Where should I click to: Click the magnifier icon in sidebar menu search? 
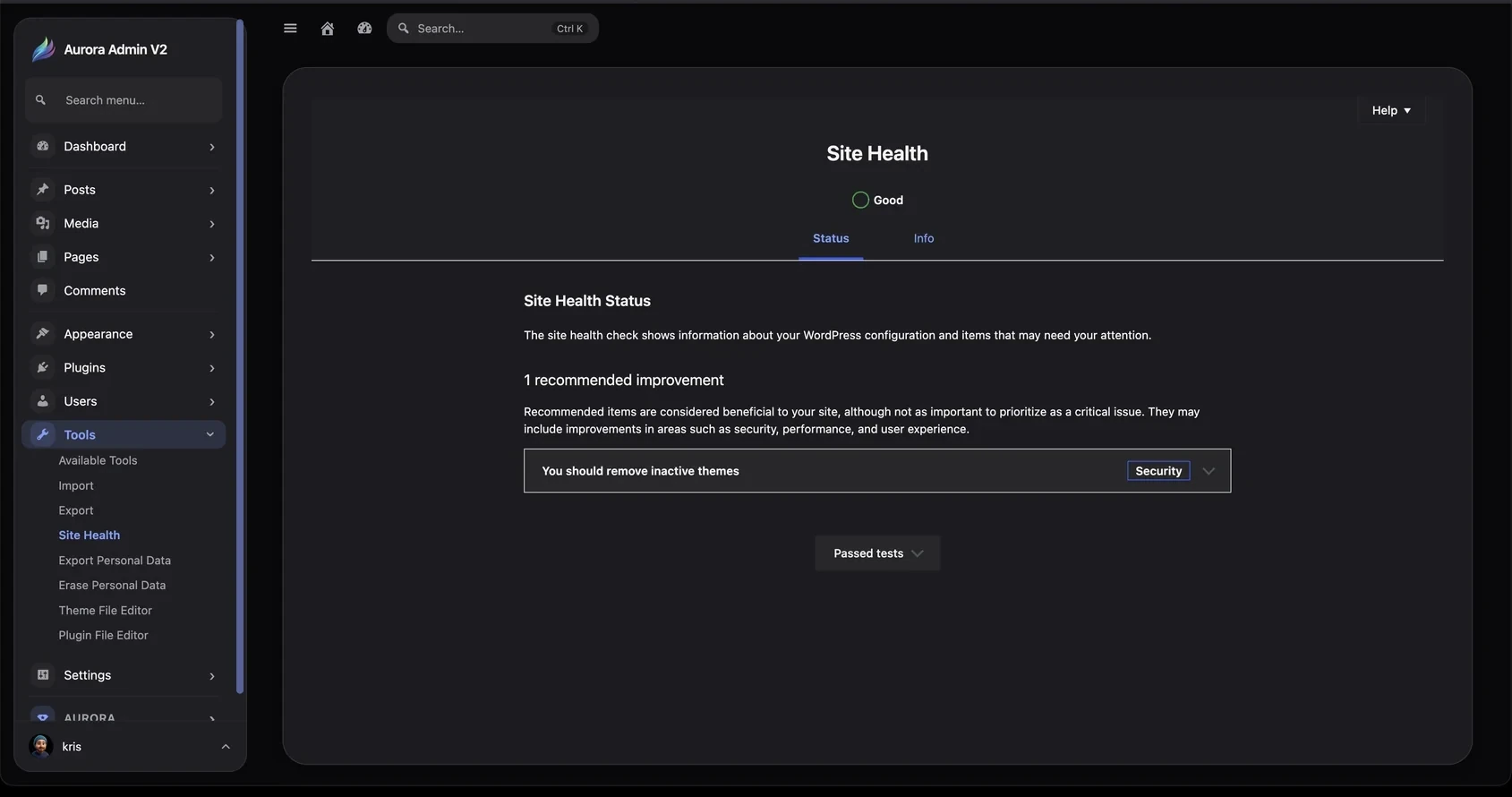coord(40,100)
